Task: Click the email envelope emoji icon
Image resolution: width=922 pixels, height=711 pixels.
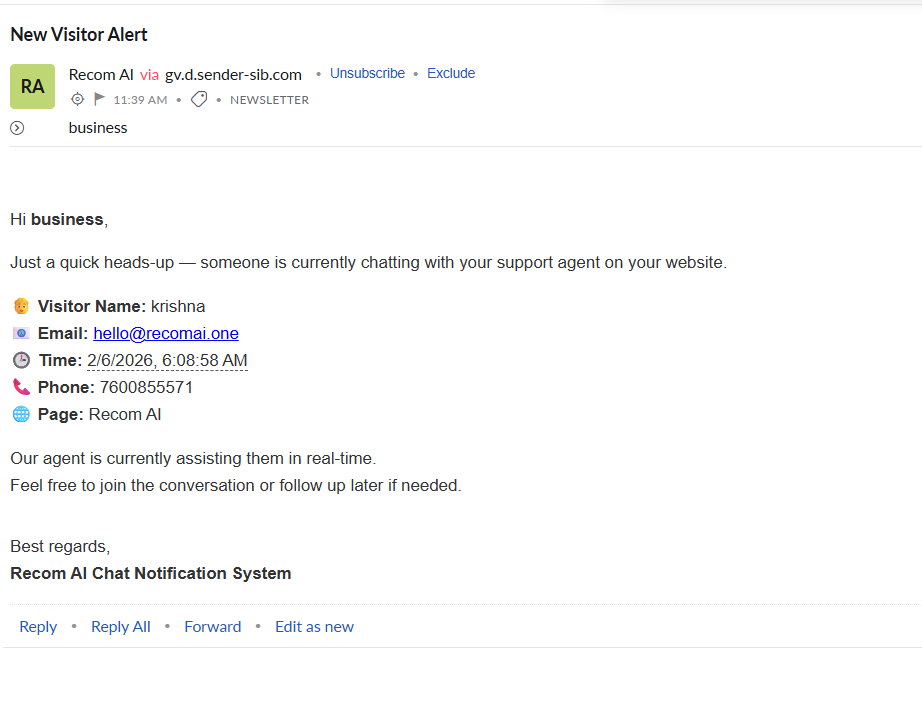Action: [x=21, y=333]
